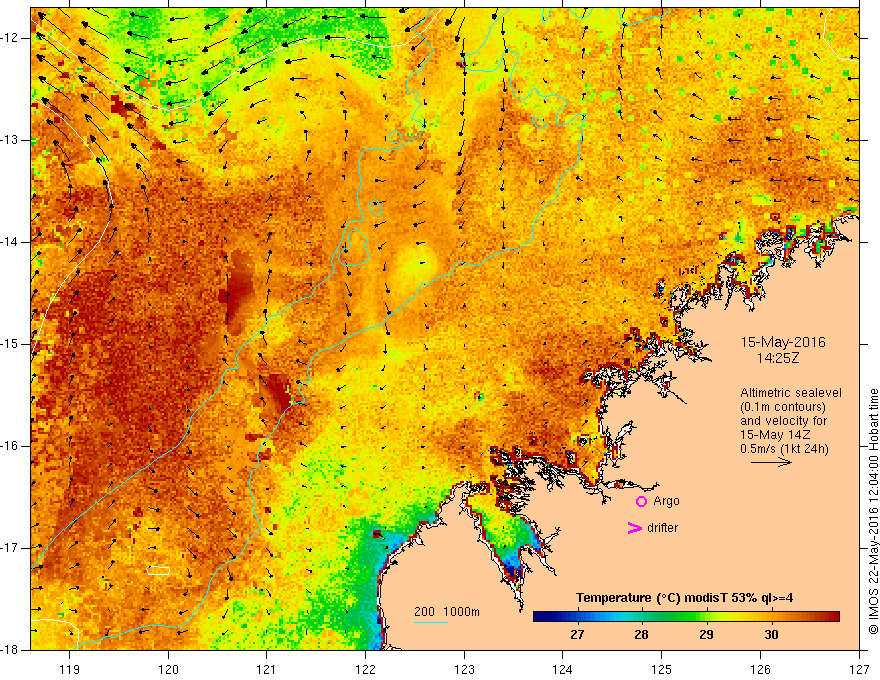
Task: Click the 0.5m/s velocity scale arrow
Action: click(771, 463)
